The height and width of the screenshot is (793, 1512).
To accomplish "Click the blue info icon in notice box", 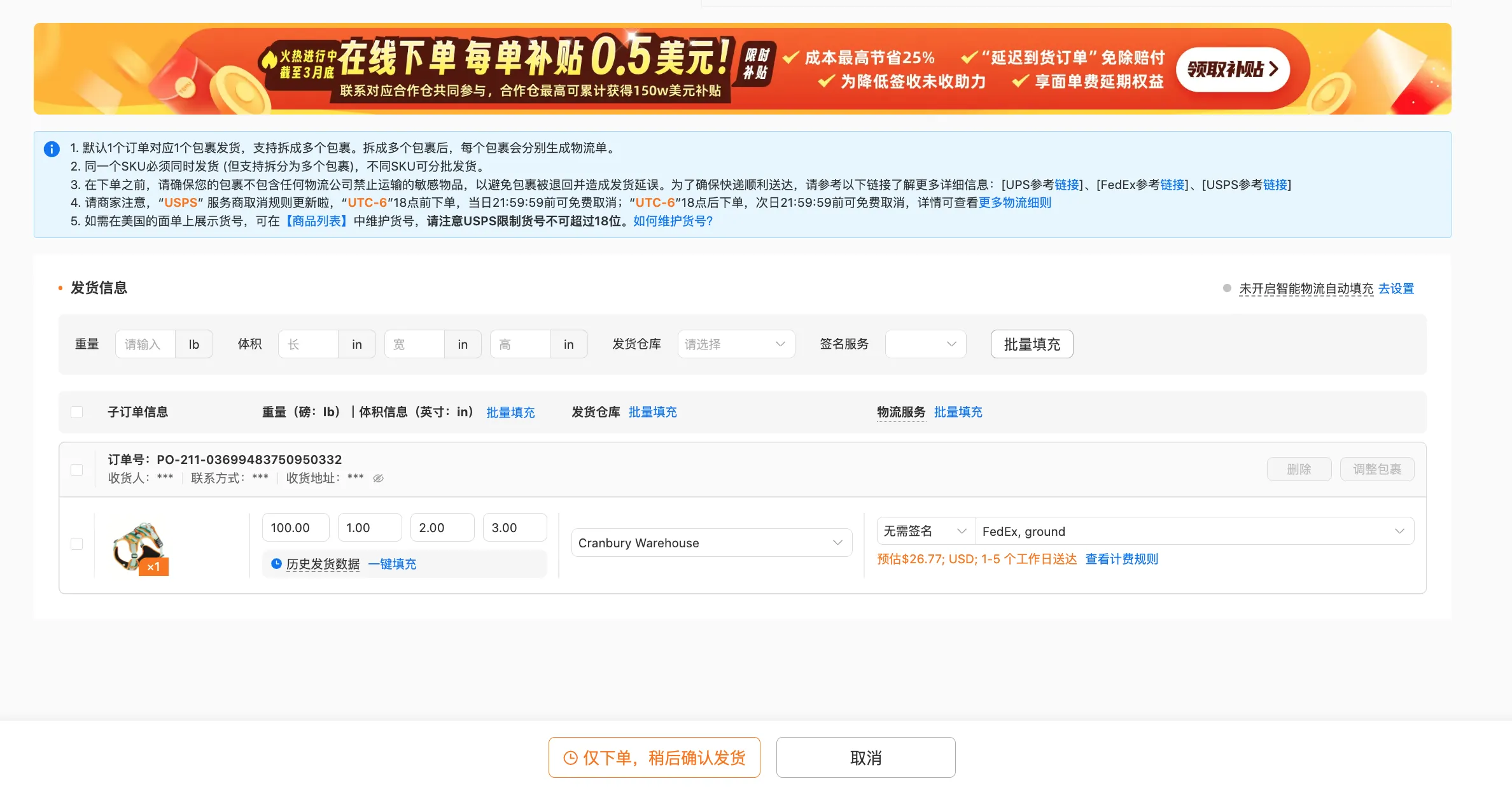I will pos(52,149).
